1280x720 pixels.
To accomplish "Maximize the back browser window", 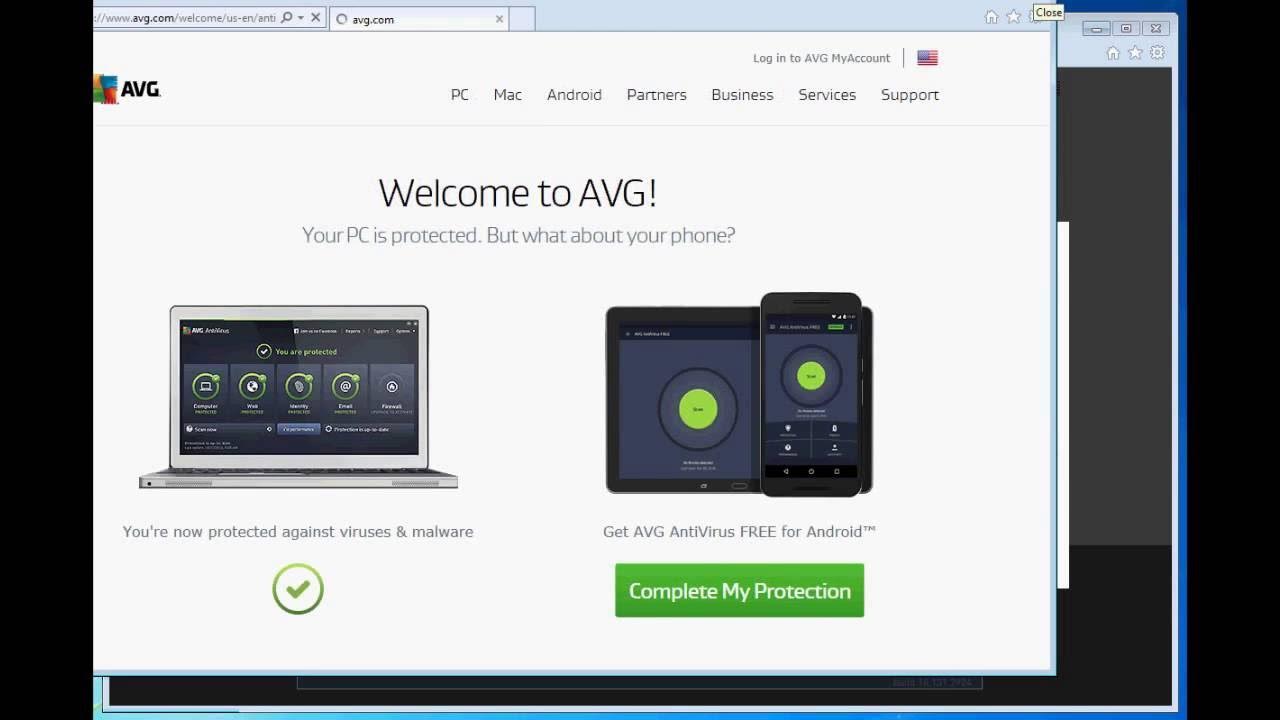I will [x=1126, y=29].
